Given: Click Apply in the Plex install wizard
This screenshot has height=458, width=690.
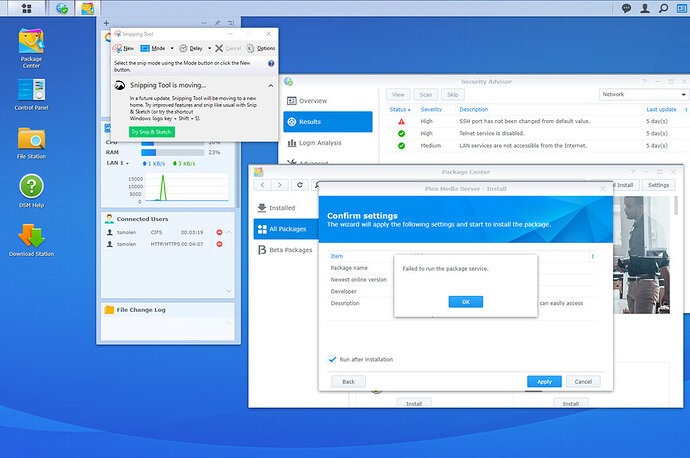Looking at the screenshot, I should coord(544,381).
